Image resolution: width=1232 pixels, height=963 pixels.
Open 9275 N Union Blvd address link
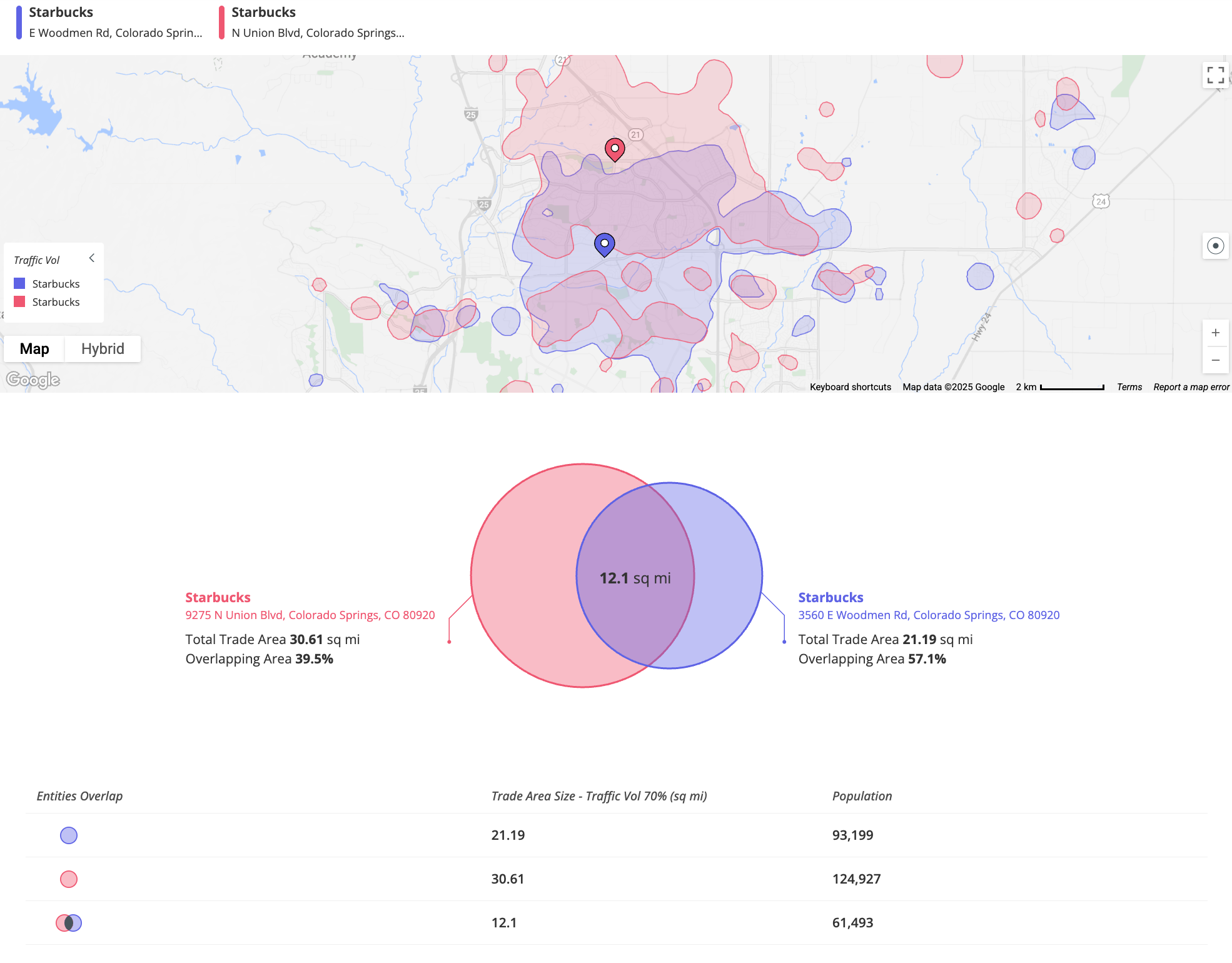[x=310, y=615]
